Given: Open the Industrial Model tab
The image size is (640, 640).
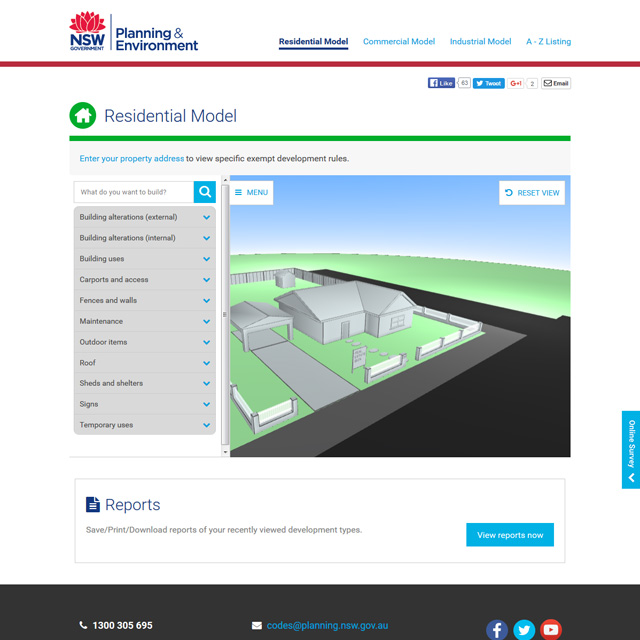Looking at the screenshot, I should (x=480, y=42).
